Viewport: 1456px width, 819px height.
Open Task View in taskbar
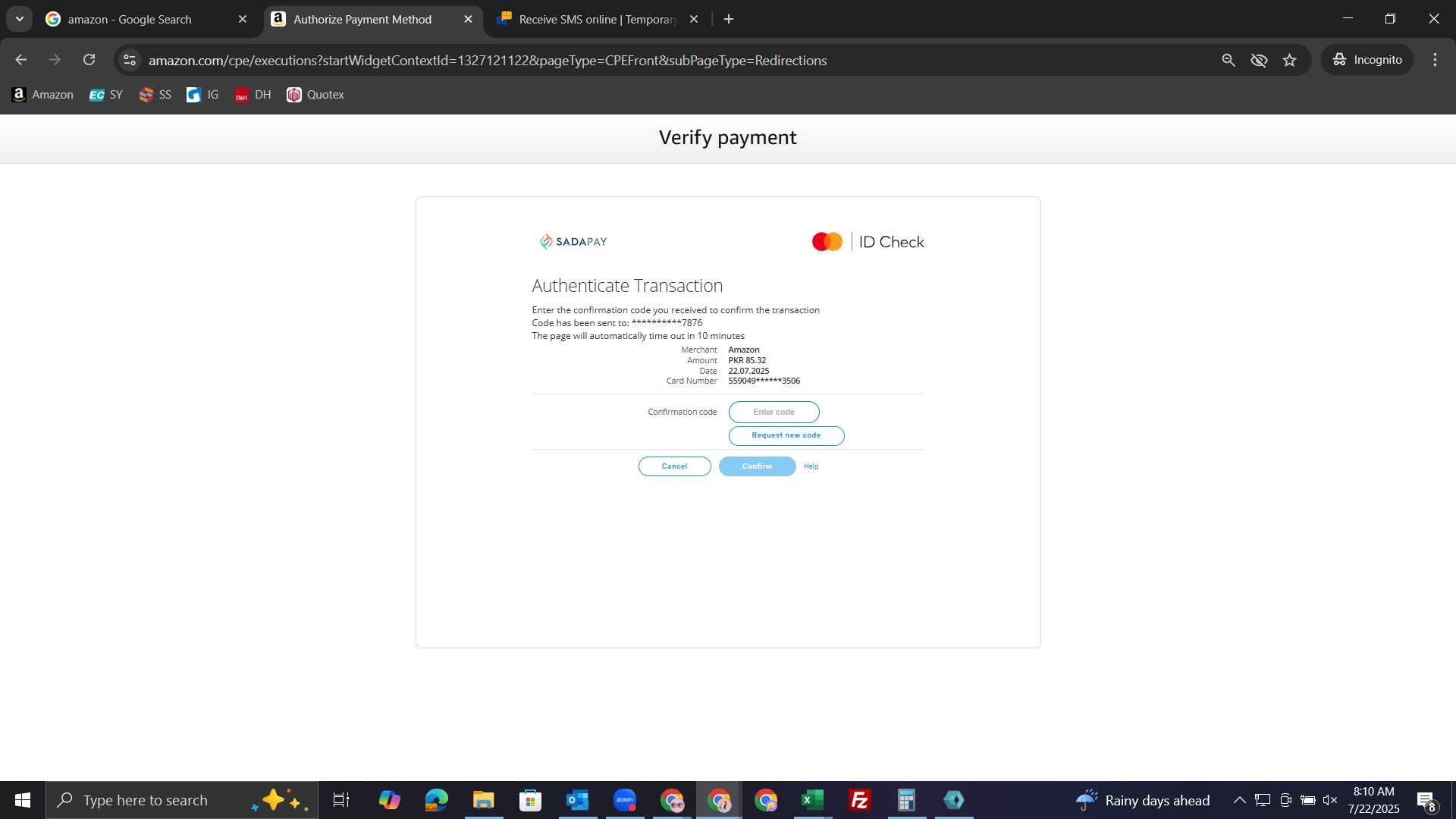pyautogui.click(x=341, y=800)
